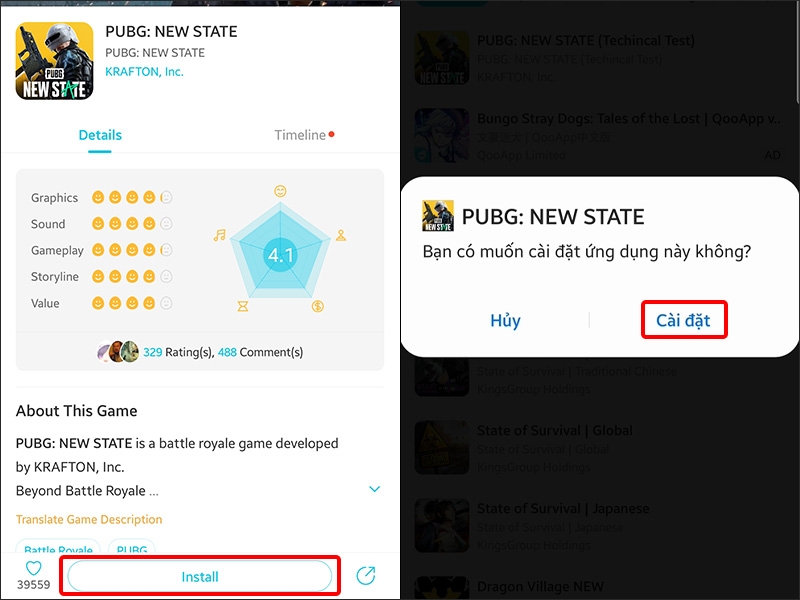Confirm installation with the Cài đặt button

point(684,321)
